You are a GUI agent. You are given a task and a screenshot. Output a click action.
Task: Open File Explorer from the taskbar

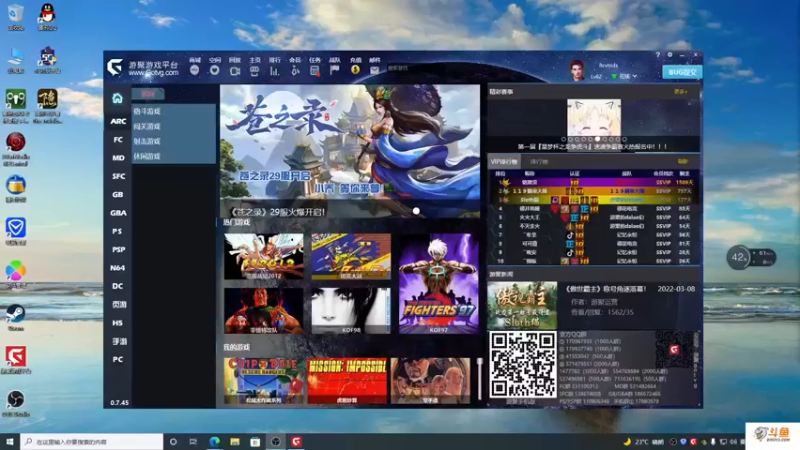235,441
